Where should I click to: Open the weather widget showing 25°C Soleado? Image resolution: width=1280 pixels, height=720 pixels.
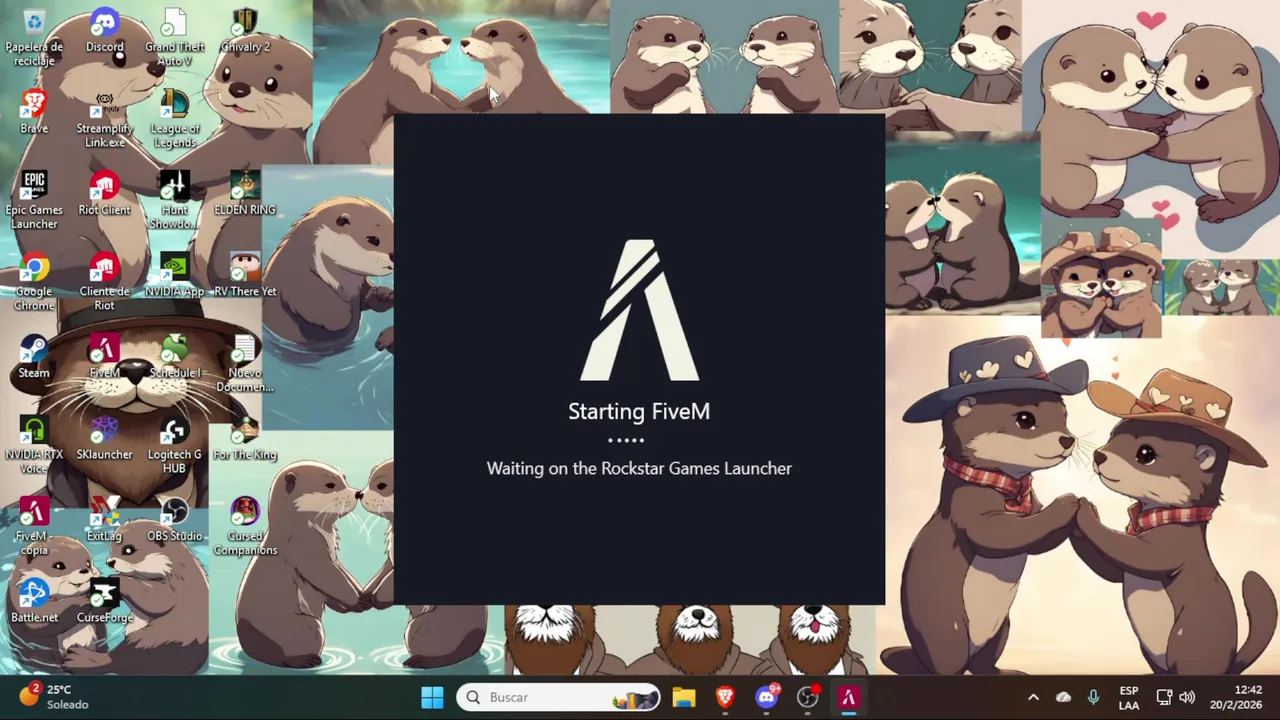[x=55, y=697]
